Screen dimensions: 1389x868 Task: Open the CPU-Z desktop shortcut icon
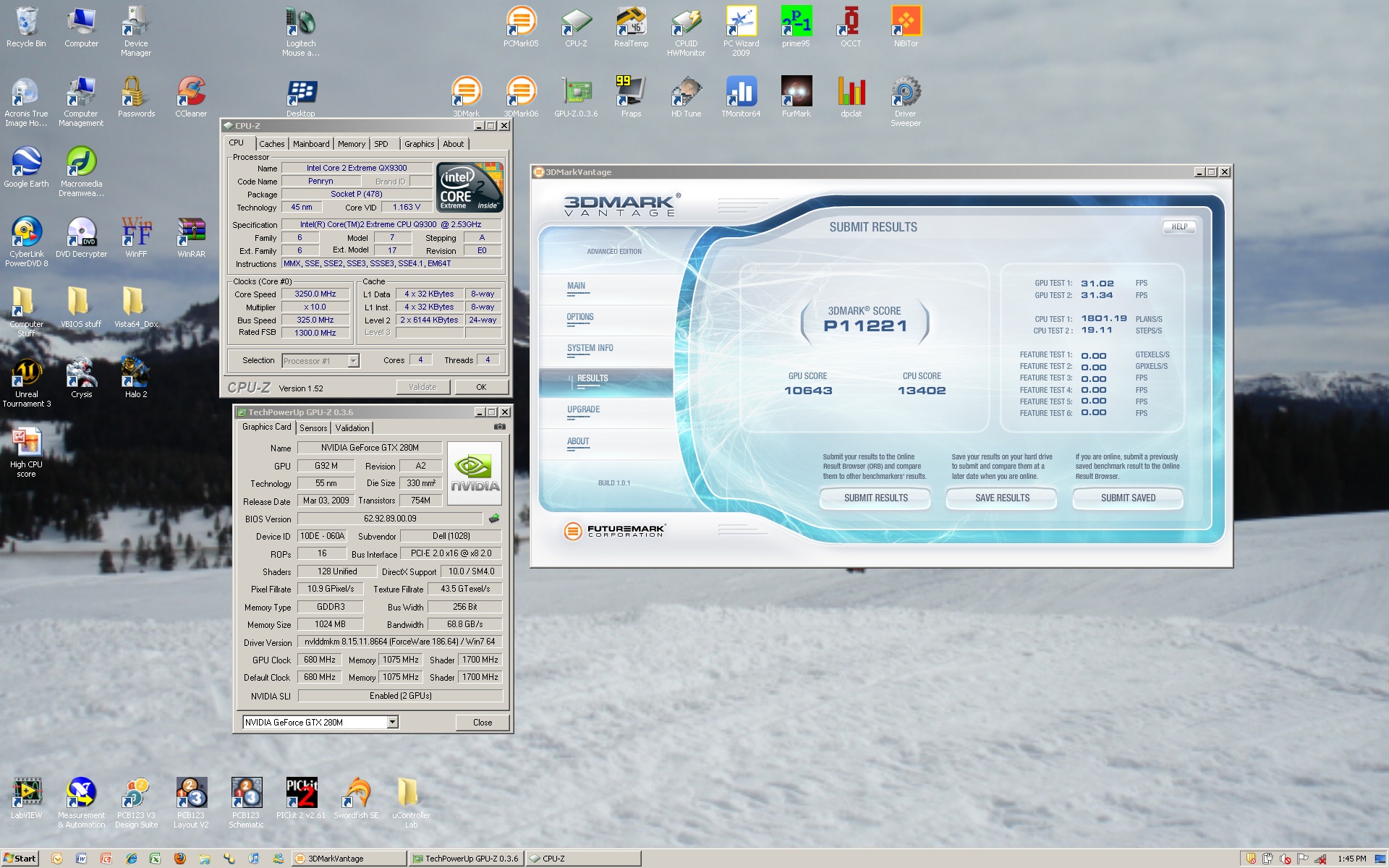(x=576, y=27)
